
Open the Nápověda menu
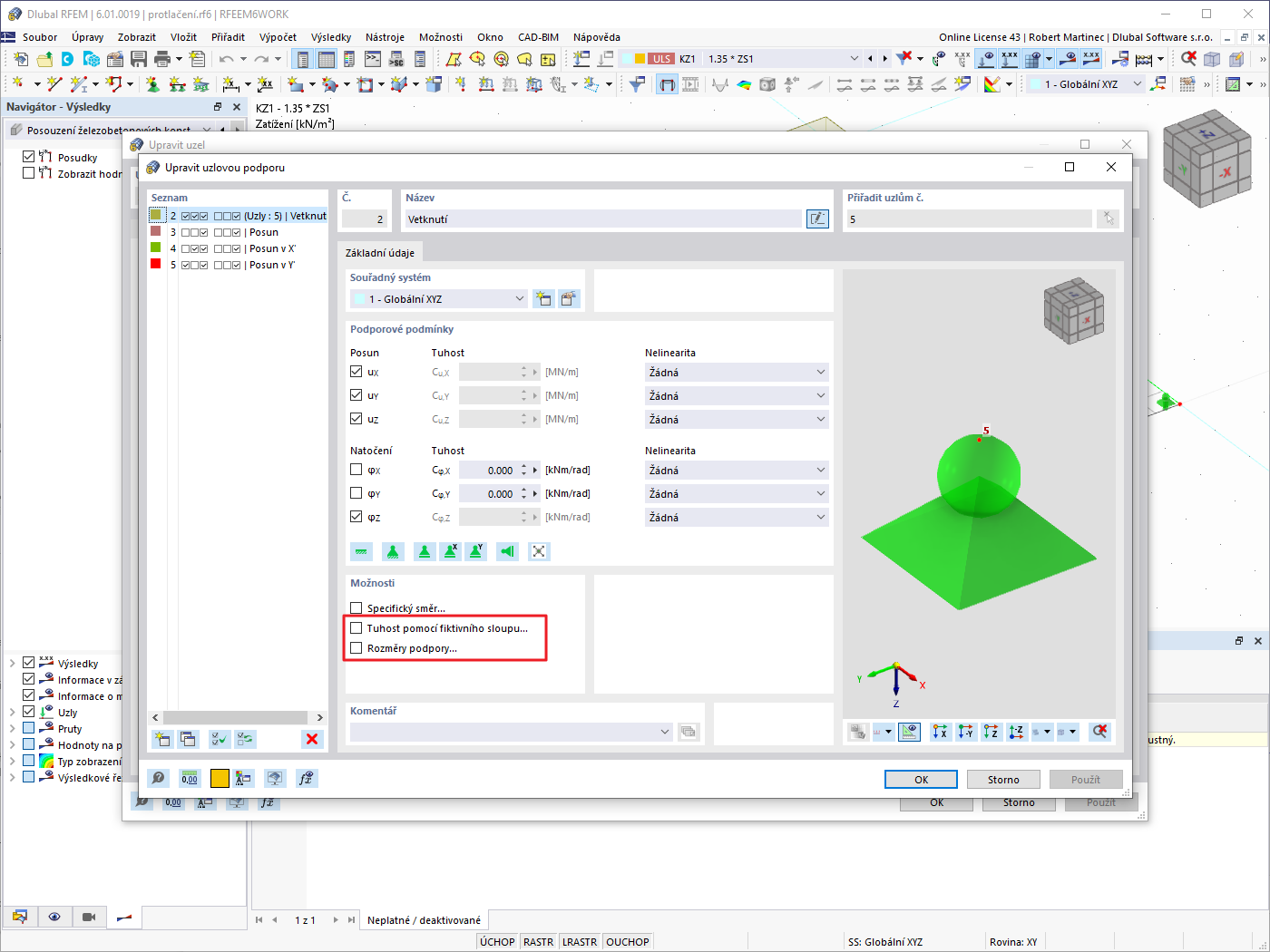click(597, 37)
